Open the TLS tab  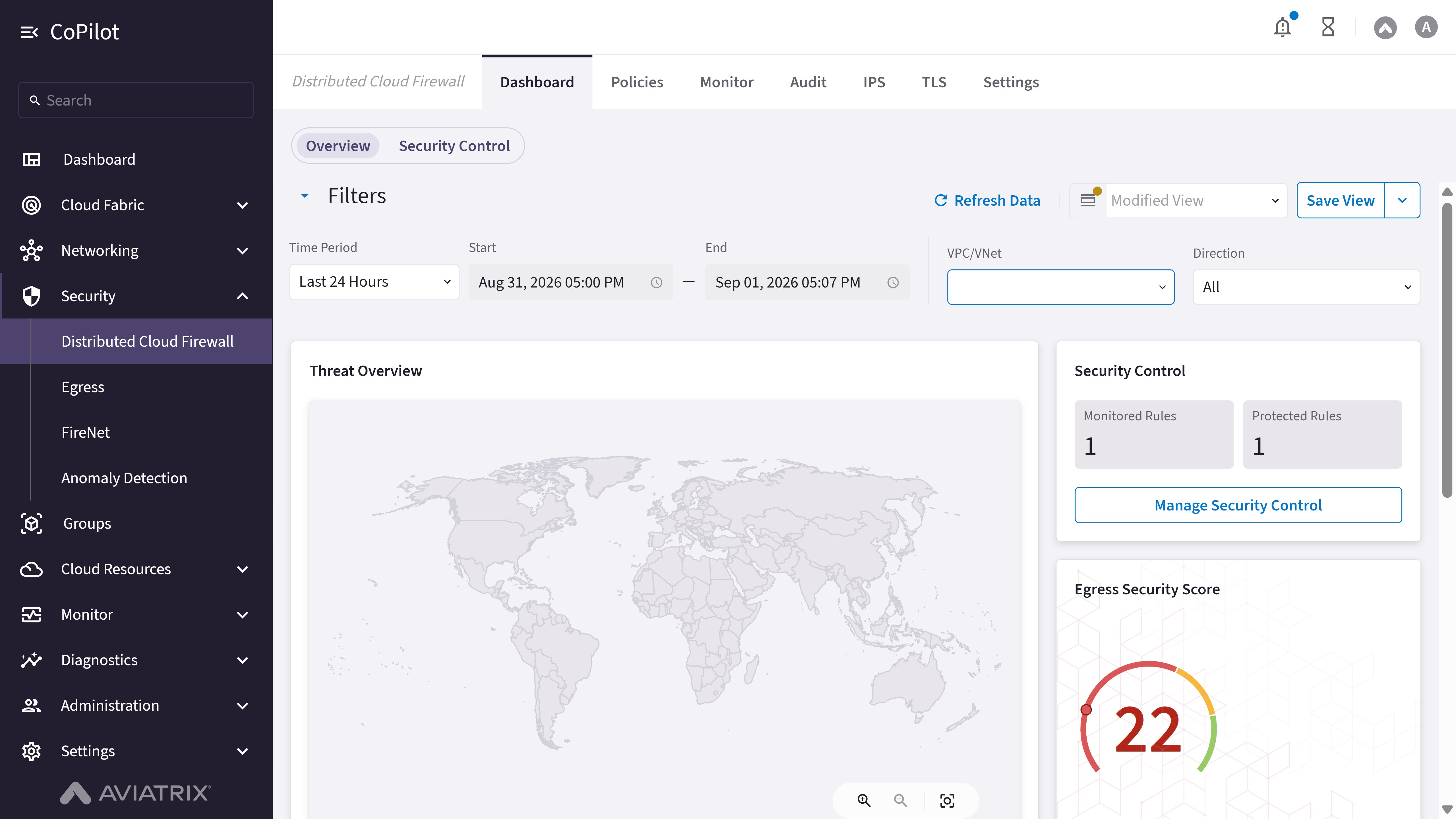tap(934, 82)
